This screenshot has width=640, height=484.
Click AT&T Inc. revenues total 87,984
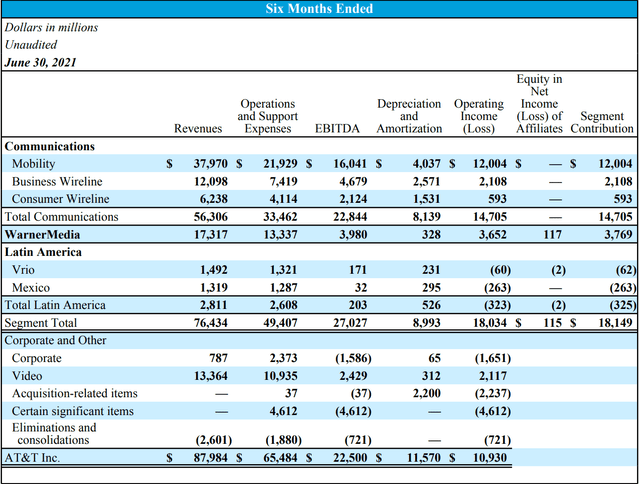[x=210, y=458]
